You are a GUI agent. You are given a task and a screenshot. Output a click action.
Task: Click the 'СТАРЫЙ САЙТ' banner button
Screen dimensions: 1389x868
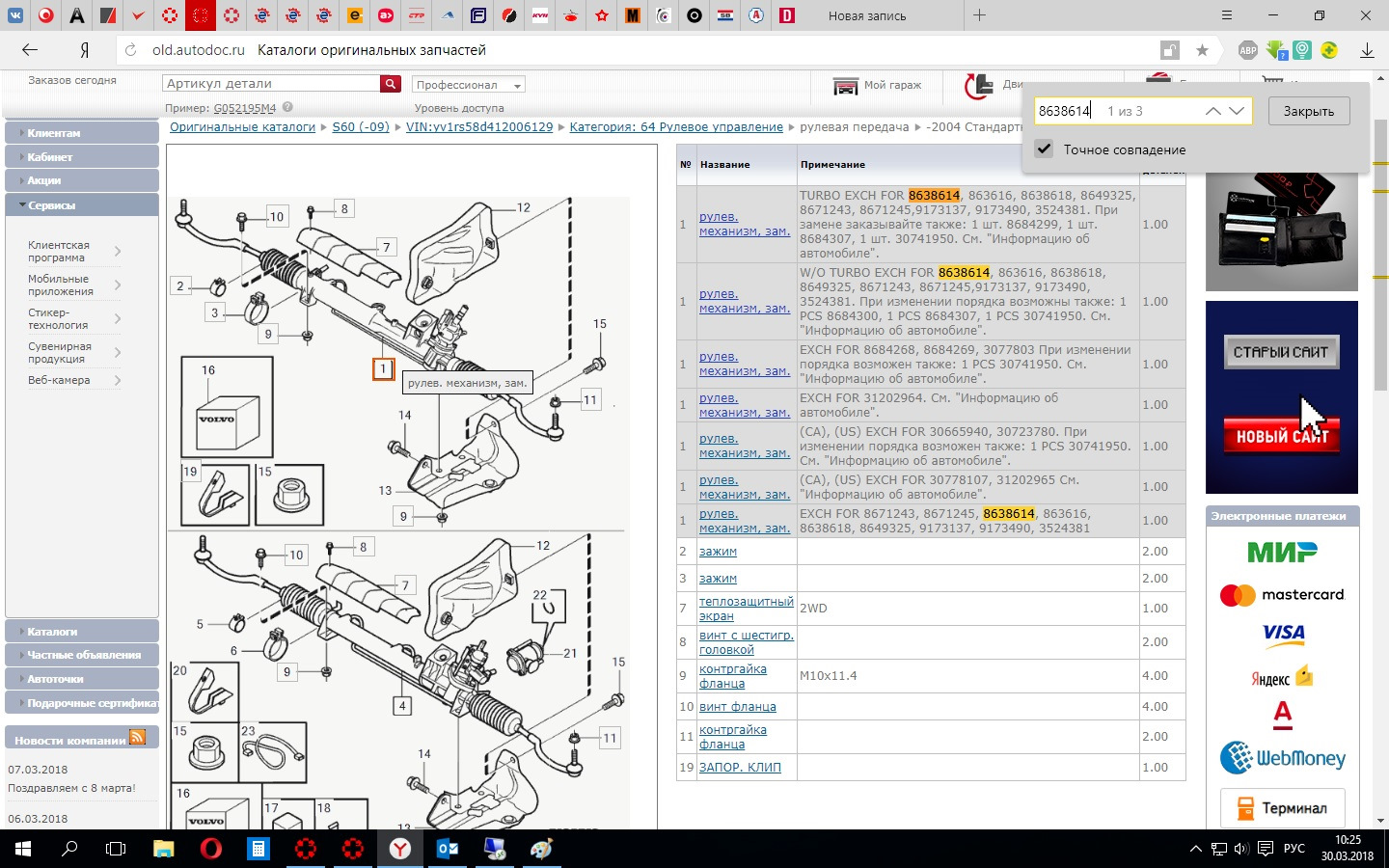1281,352
